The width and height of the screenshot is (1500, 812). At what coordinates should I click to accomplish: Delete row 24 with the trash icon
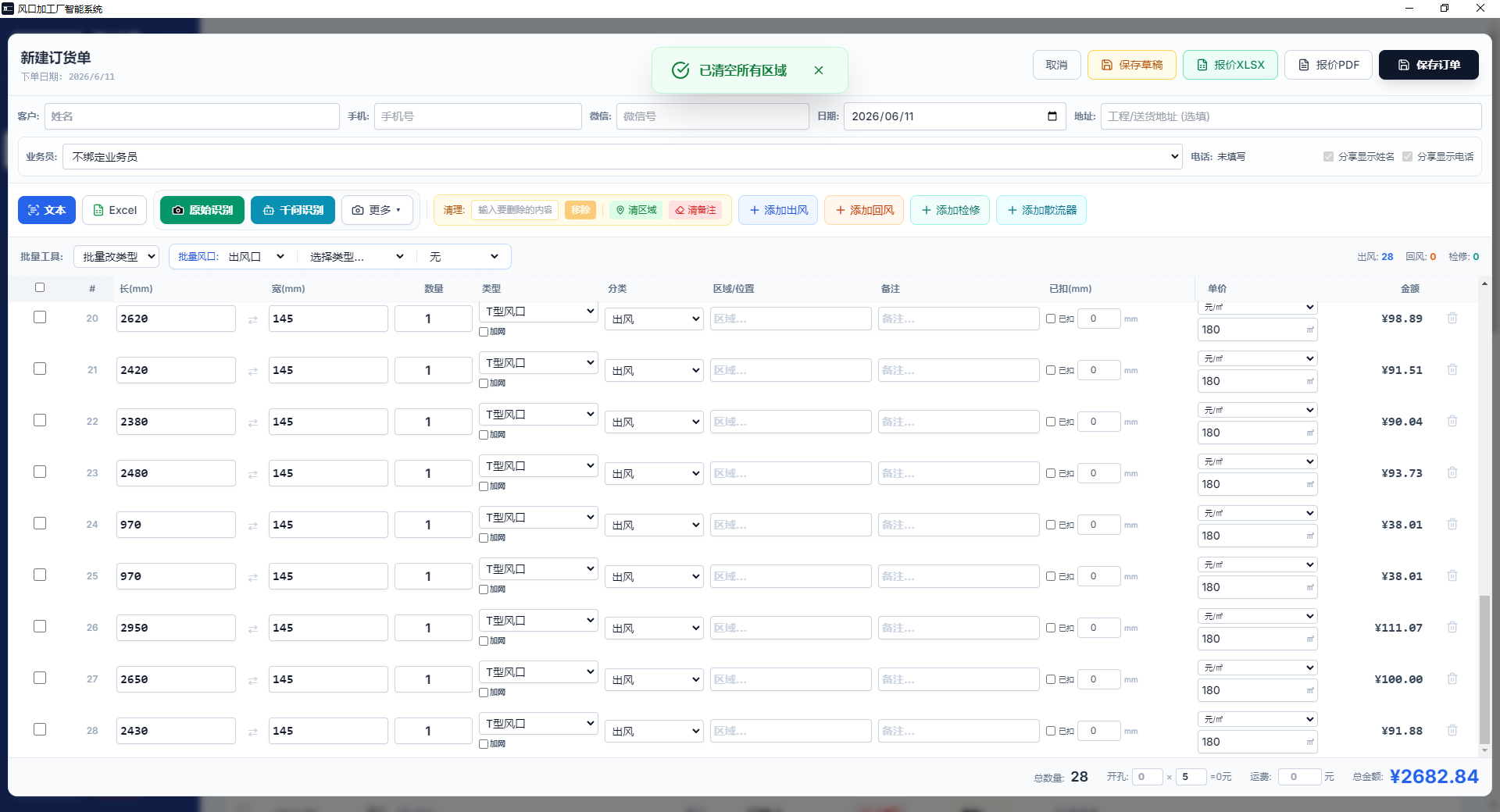click(1452, 524)
